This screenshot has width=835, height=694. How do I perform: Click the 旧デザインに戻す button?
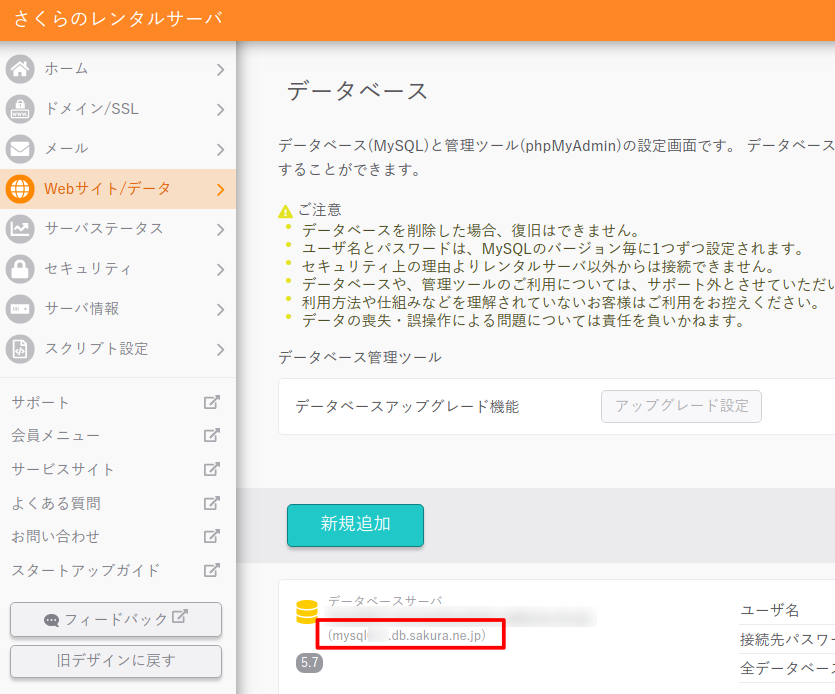click(x=116, y=661)
